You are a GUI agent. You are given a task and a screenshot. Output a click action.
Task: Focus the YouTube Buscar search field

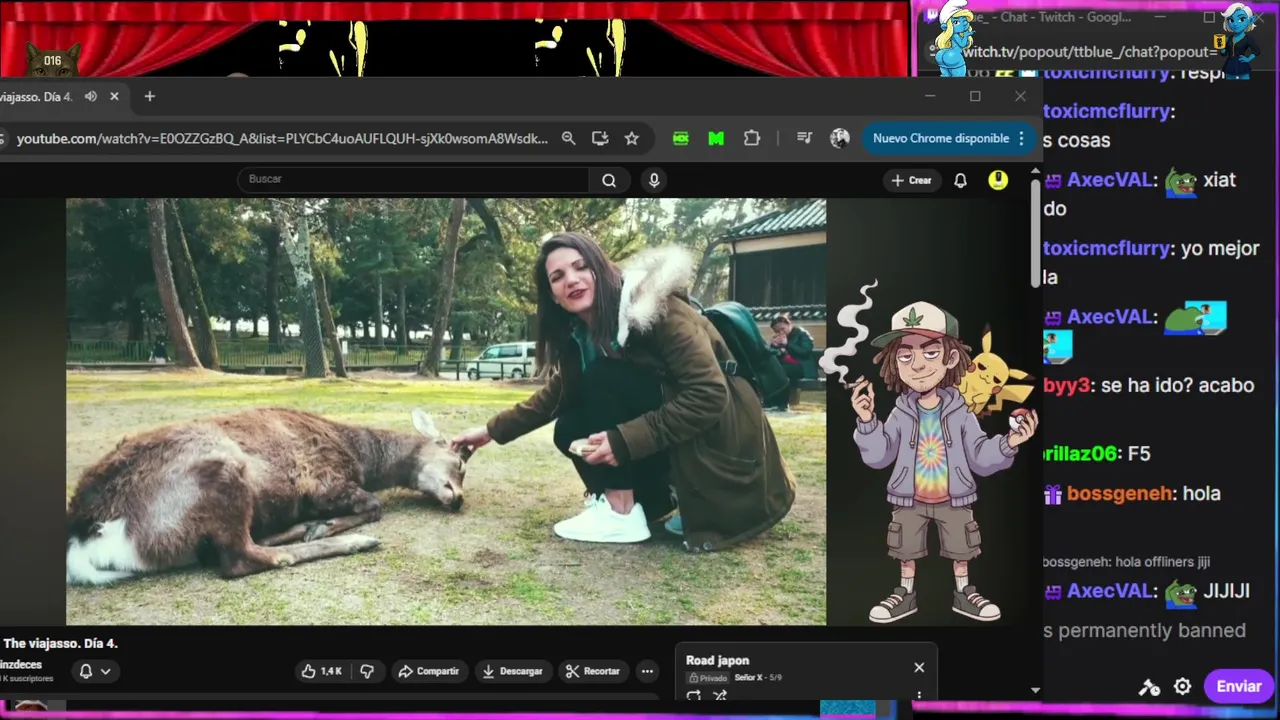coord(413,179)
